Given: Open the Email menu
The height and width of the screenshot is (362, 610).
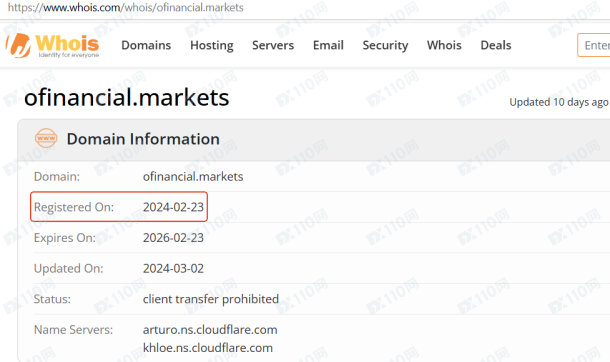Looking at the screenshot, I should click(x=328, y=45).
